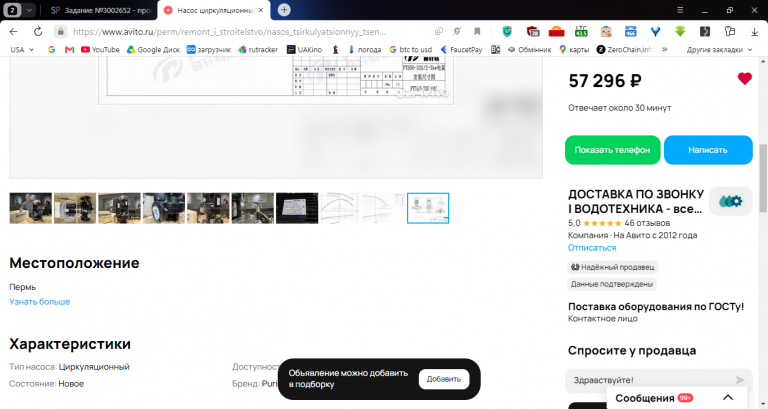Open the green download arrow extension
This screenshot has width=768, height=409.
tap(680, 31)
